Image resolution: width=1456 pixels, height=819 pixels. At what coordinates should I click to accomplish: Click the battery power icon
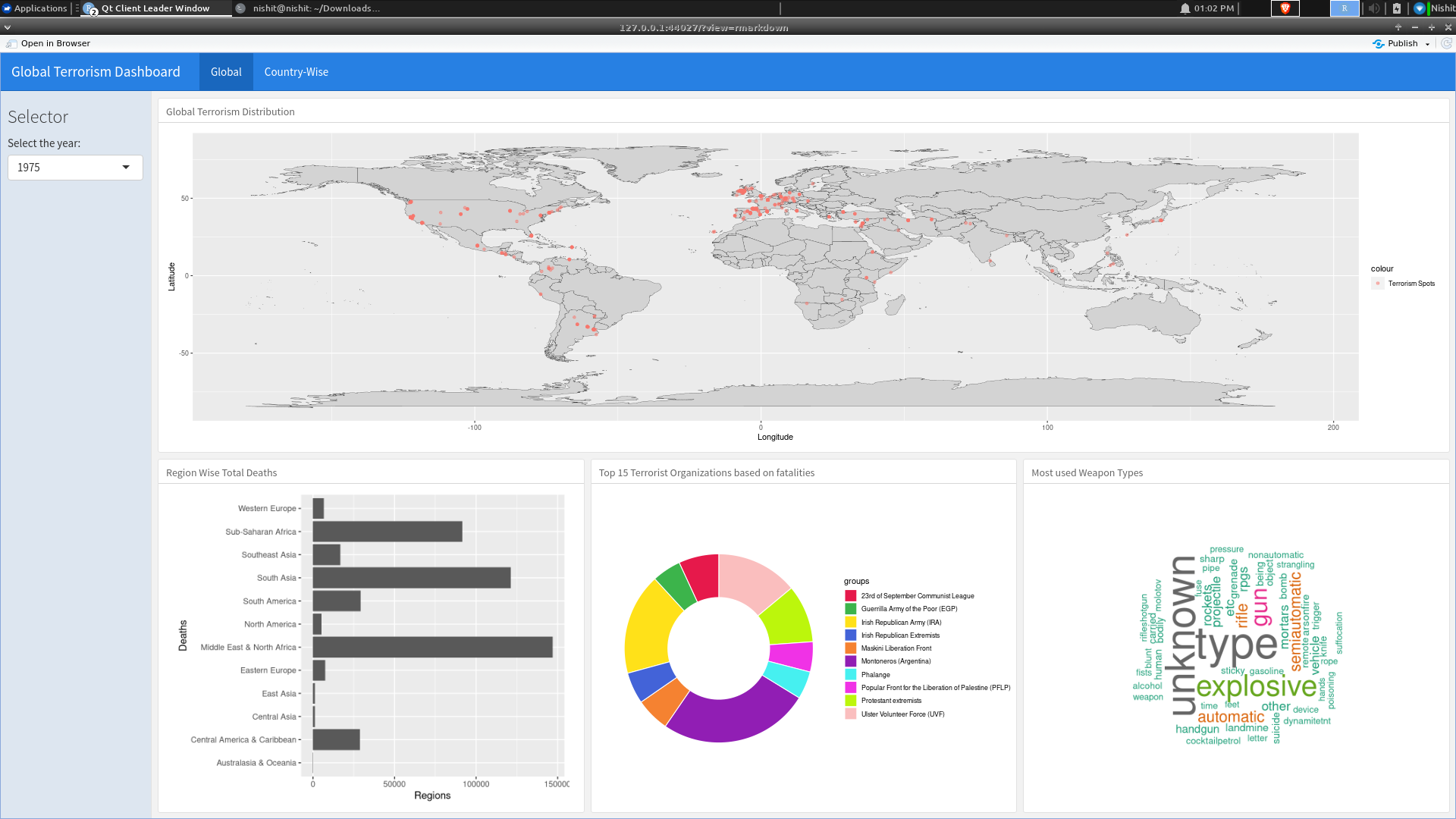click(1397, 8)
